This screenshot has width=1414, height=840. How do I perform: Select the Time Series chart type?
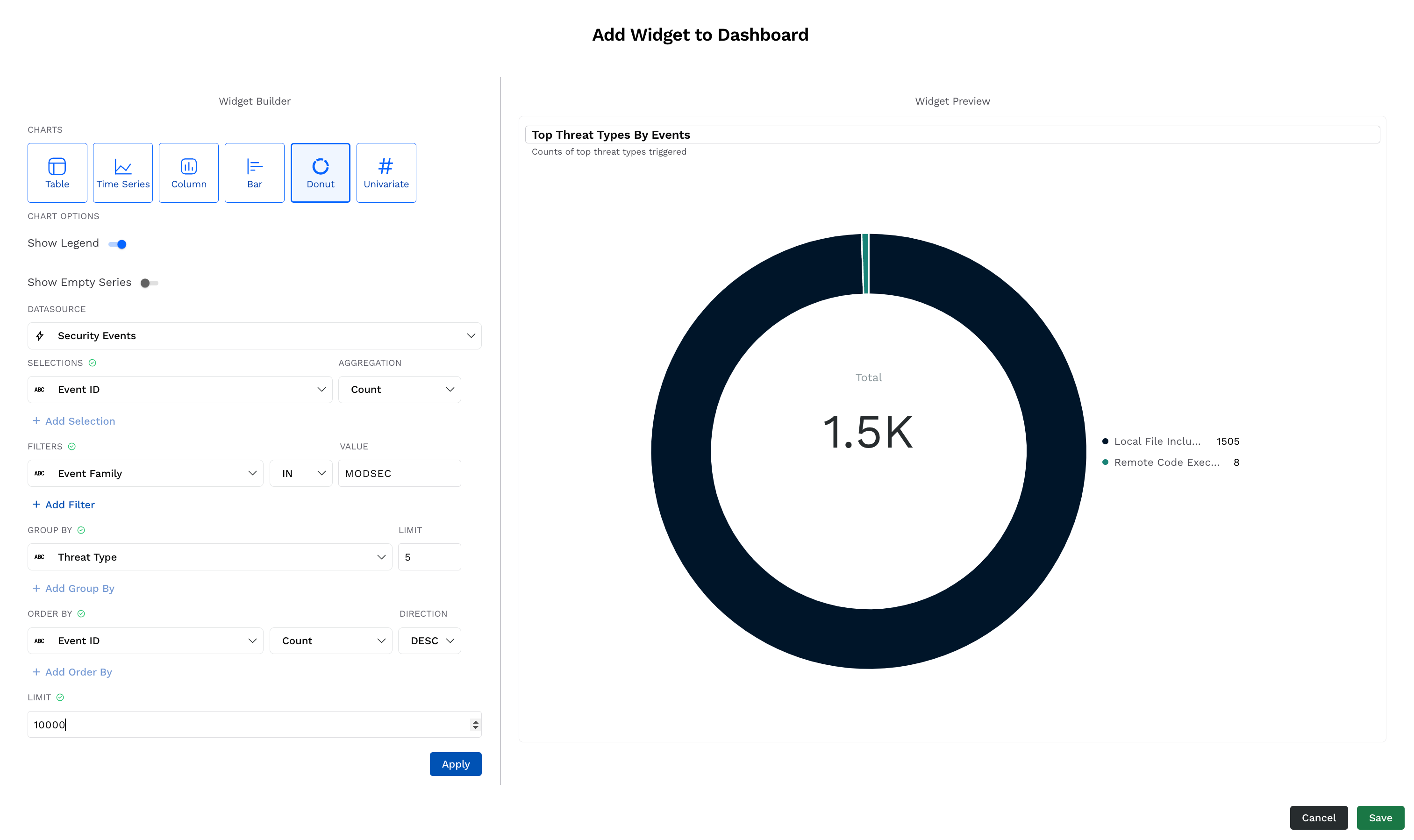pyautogui.click(x=123, y=173)
